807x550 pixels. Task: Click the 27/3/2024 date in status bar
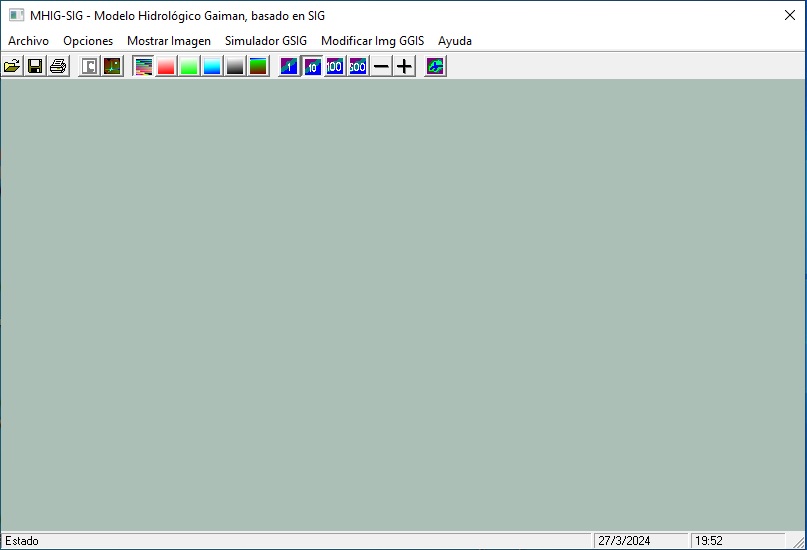click(x=624, y=541)
